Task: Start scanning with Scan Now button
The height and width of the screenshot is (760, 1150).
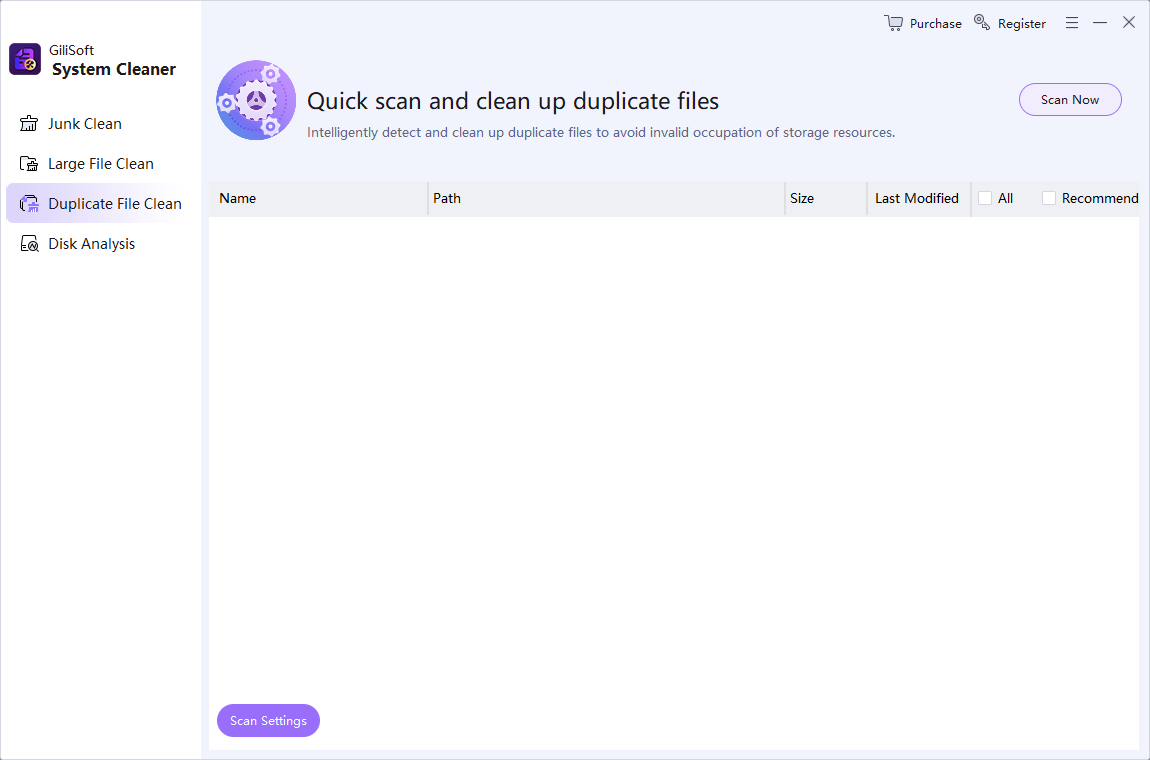Action: click(x=1070, y=100)
